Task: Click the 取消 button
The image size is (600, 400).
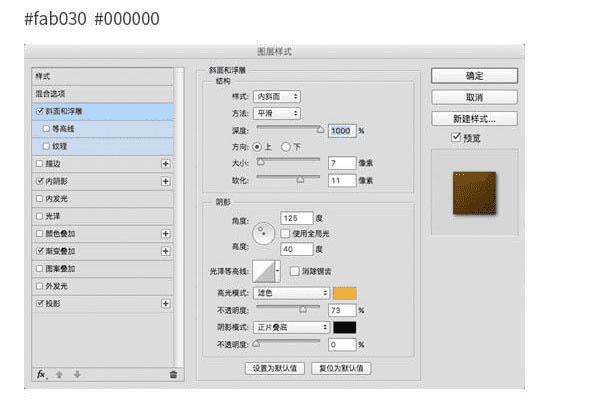Action: click(474, 97)
